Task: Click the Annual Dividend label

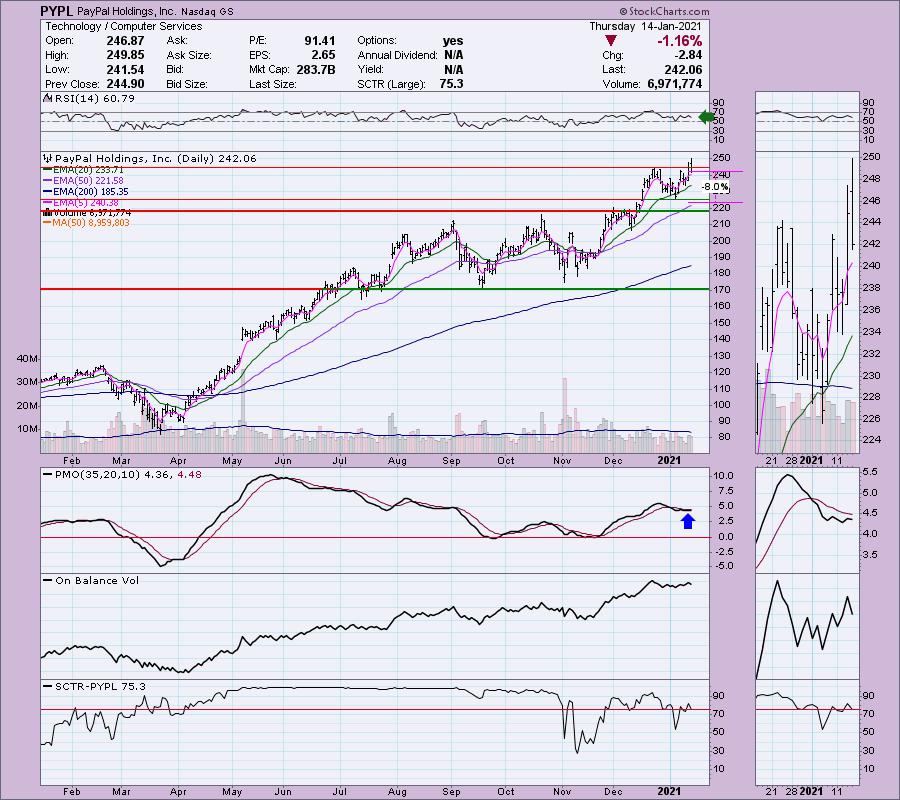Action: [397, 55]
